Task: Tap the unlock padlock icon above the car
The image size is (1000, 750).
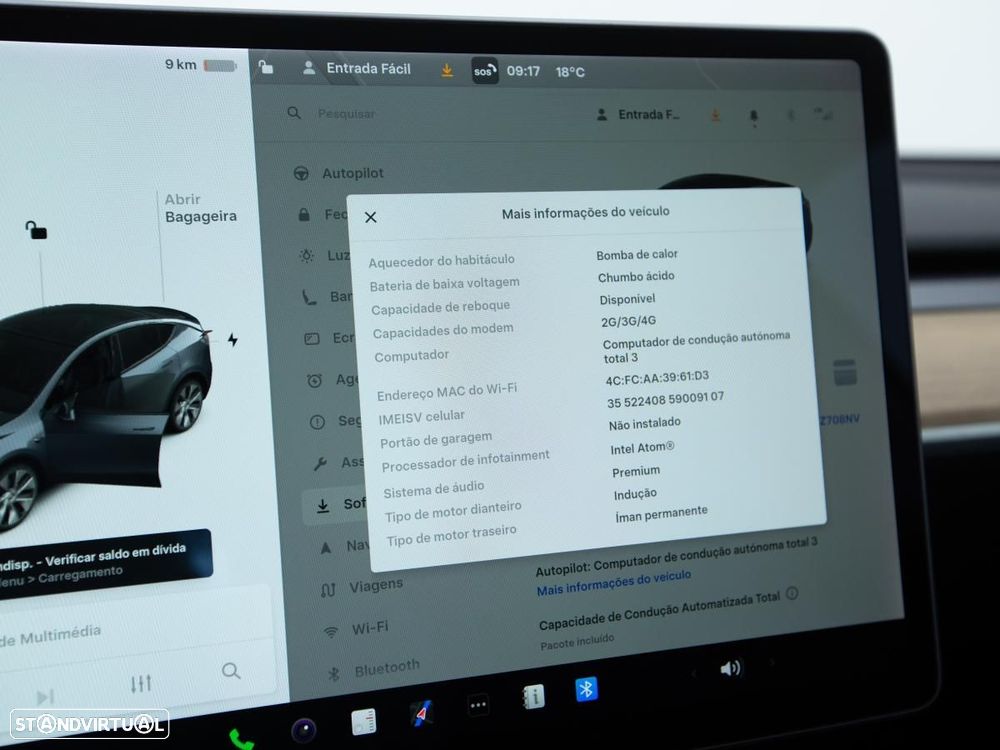Action: 36,230
